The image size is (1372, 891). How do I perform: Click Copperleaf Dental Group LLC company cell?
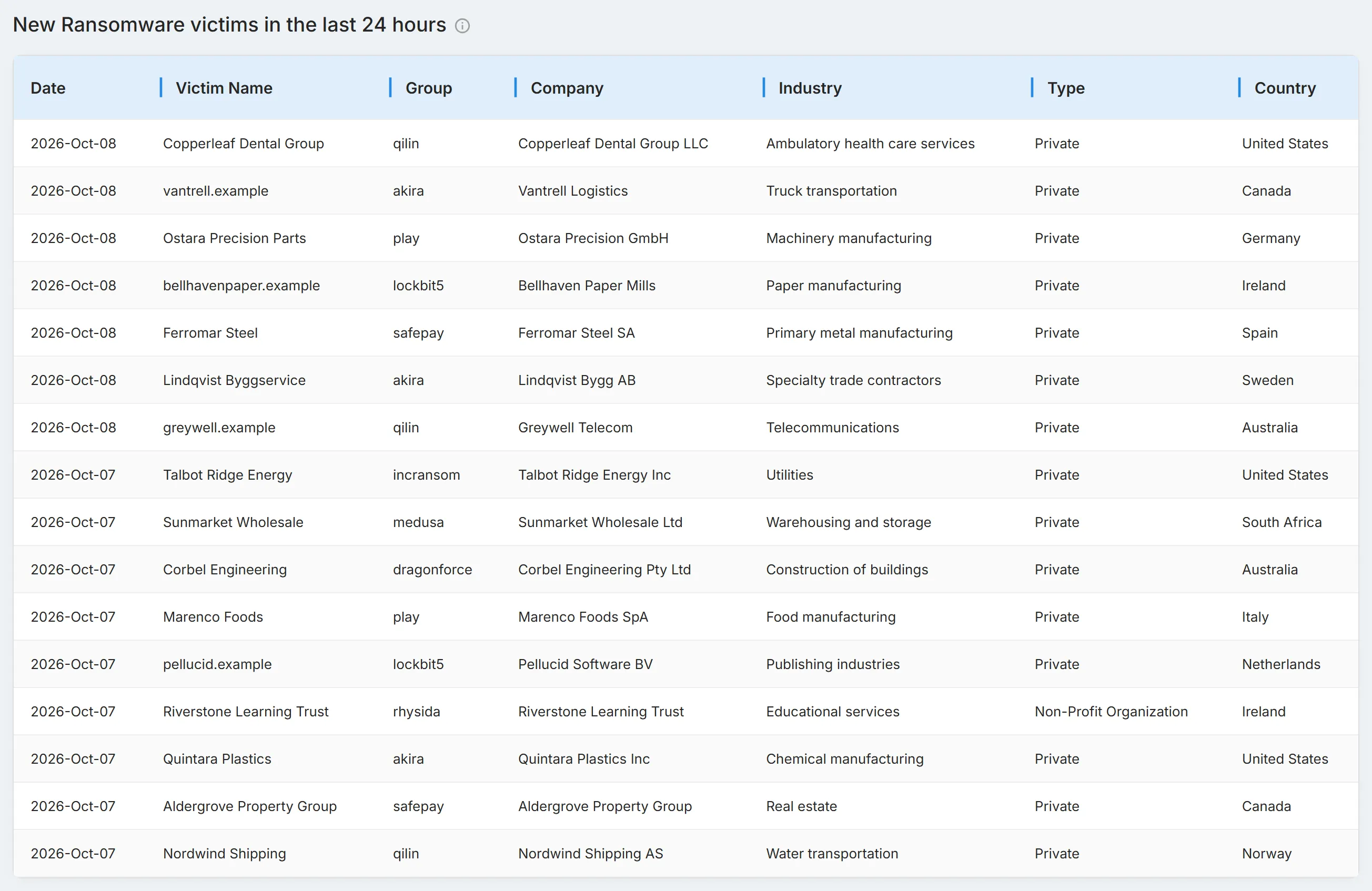click(x=613, y=144)
